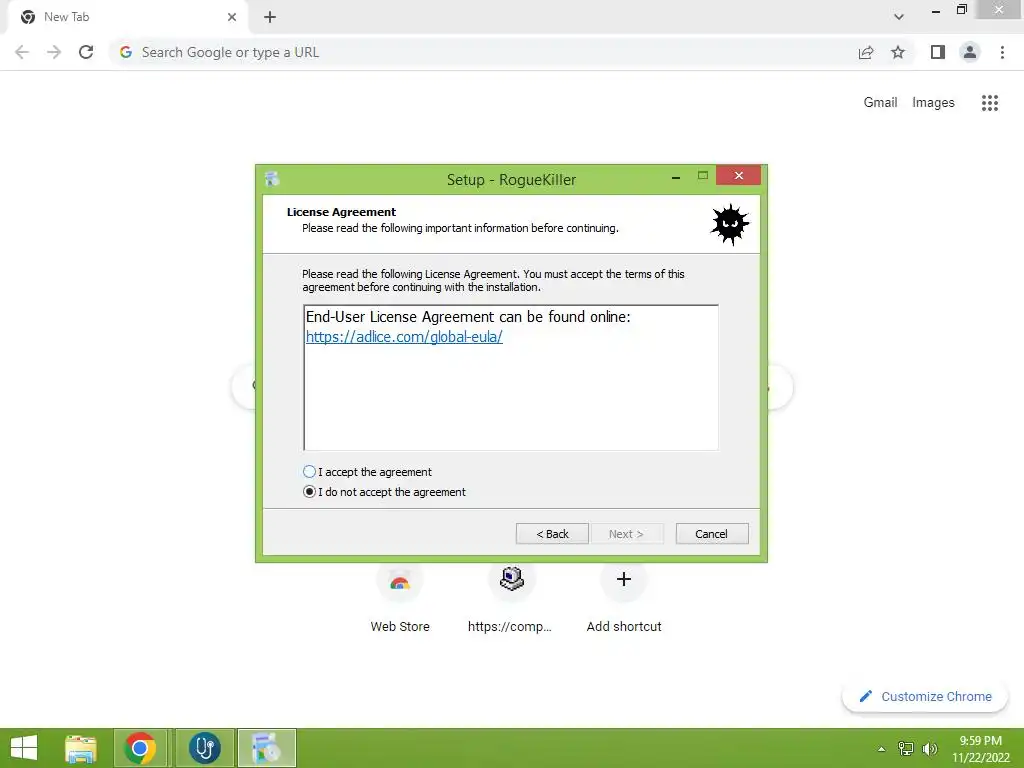Click the Back button in setup
1024x768 pixels.
tap(552, 534)
